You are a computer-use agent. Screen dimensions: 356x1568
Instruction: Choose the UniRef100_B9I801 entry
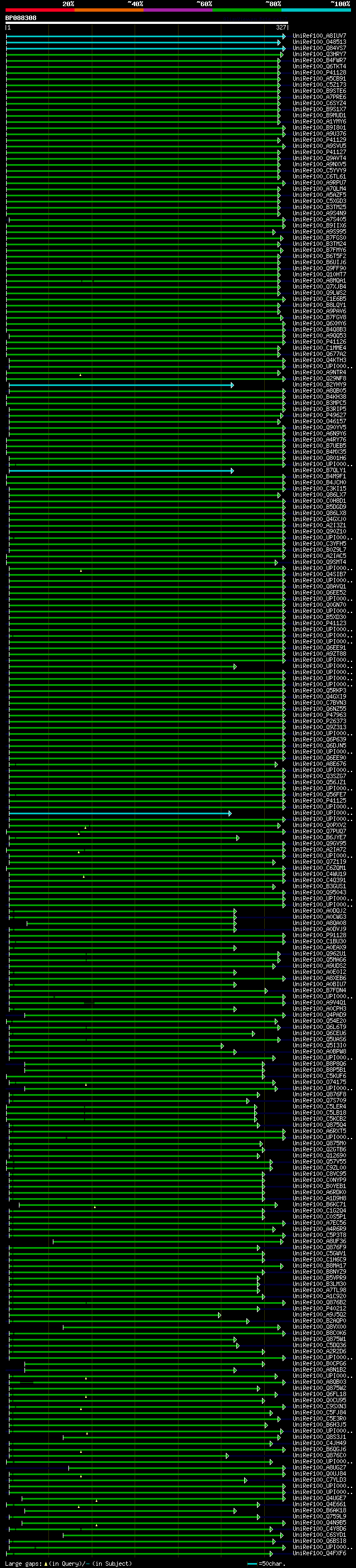pos(319,128)
